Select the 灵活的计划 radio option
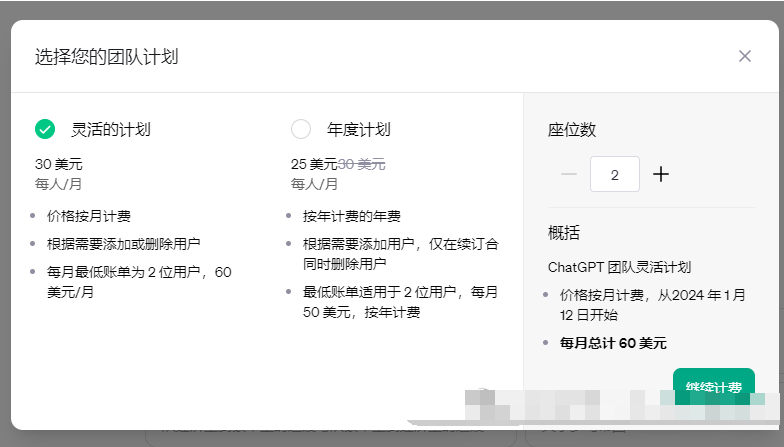The image size is (784, 447). tap(45, 129)
